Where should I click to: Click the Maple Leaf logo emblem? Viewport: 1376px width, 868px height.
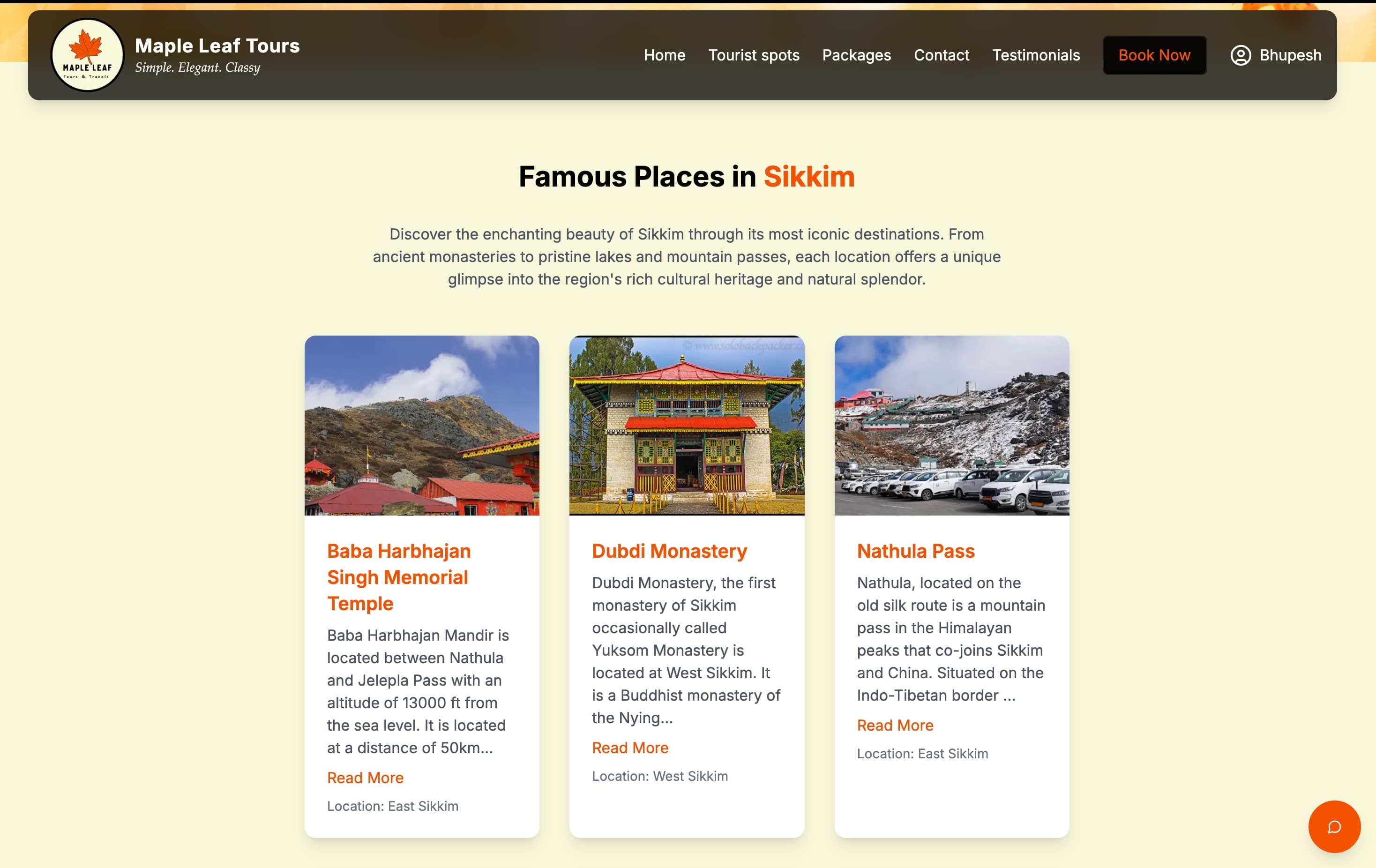pos(88,55)
